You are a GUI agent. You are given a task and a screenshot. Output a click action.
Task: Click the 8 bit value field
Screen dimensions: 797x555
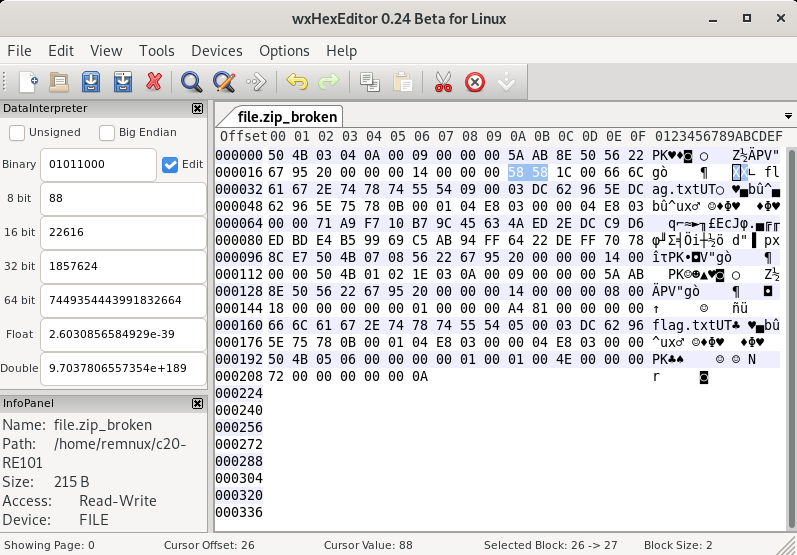pyautogui.click(x=123, y=198)
